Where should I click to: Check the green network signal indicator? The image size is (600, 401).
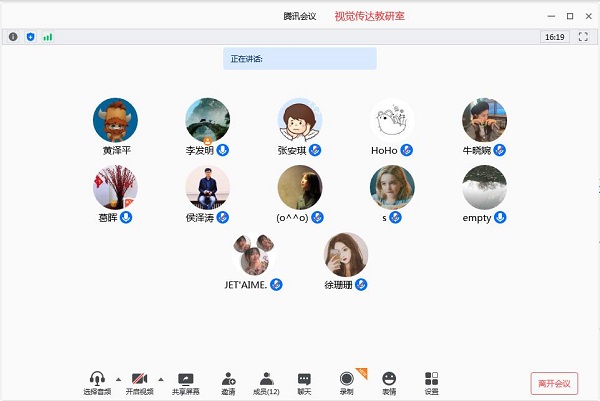47,36
